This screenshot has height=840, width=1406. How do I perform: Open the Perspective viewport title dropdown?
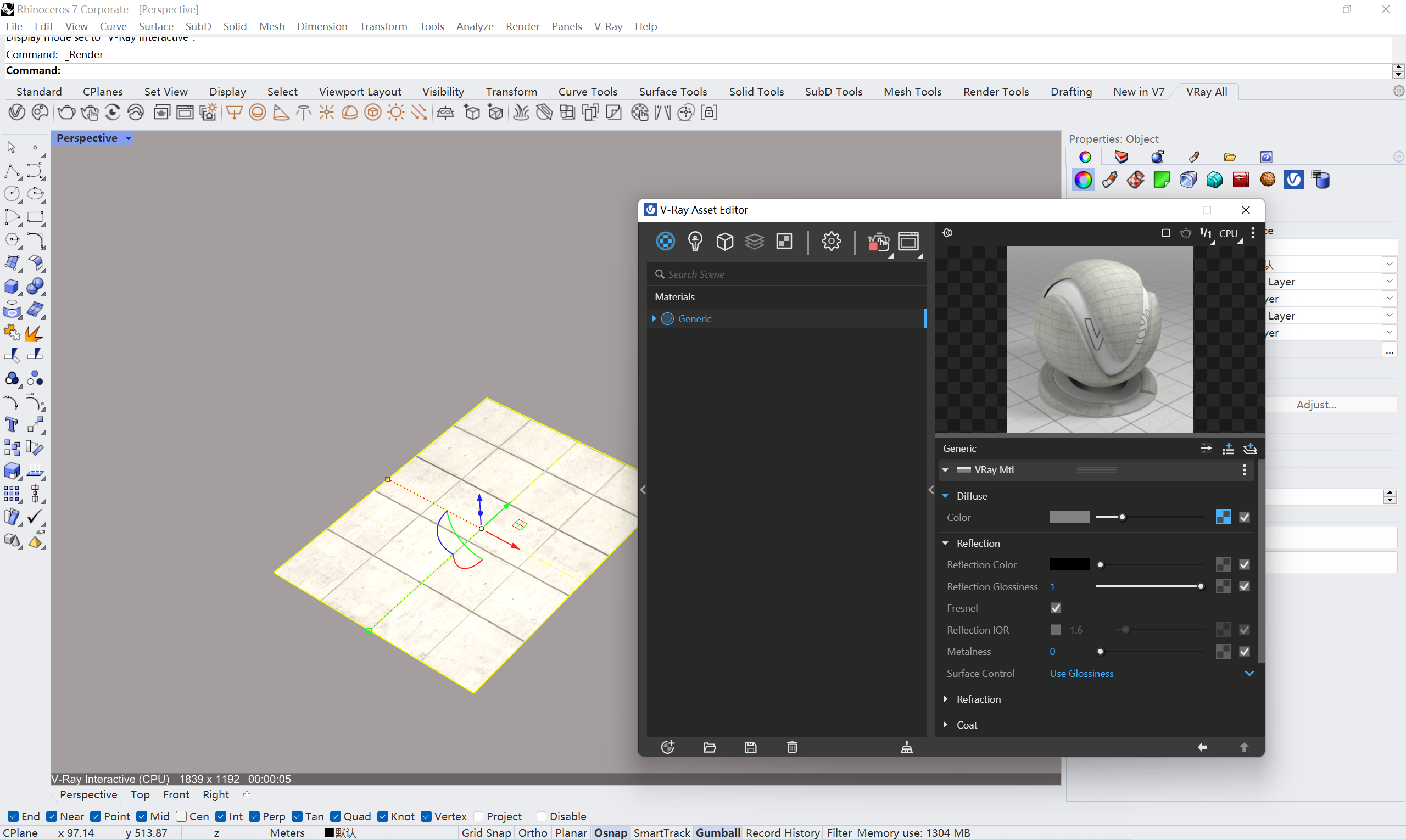tap(128, 138)
